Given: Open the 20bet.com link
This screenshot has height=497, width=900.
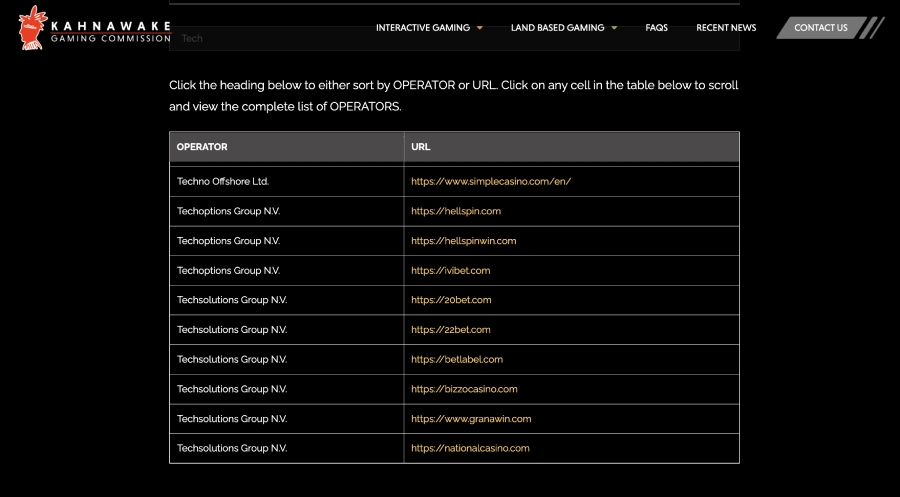Looking at the screenshot, I should 451,300.
